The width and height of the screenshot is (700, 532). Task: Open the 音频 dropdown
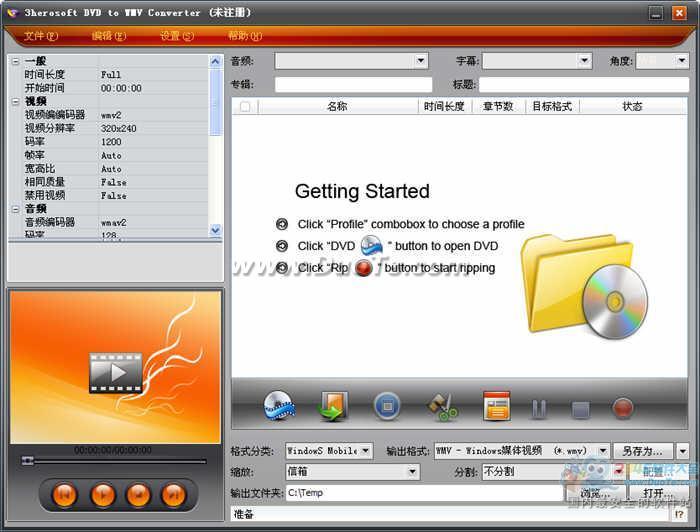pos(420,61)
